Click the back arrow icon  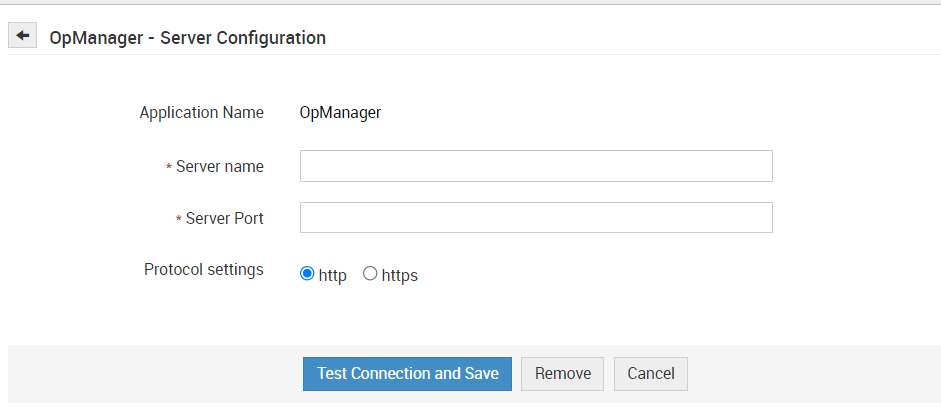pyautogui.click(x=22, y=35)
